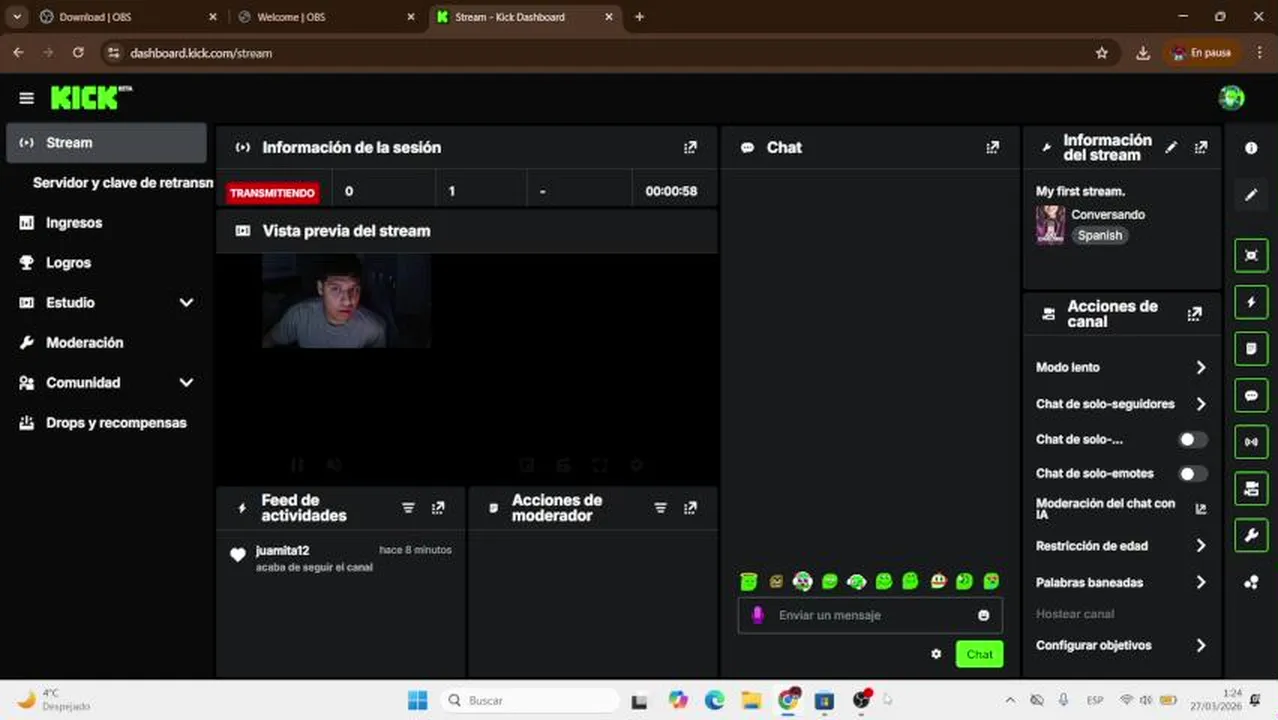The image size is (1278, 720).
Task: Select Stream in the sidebar
Action: click(x=106, y=143)
